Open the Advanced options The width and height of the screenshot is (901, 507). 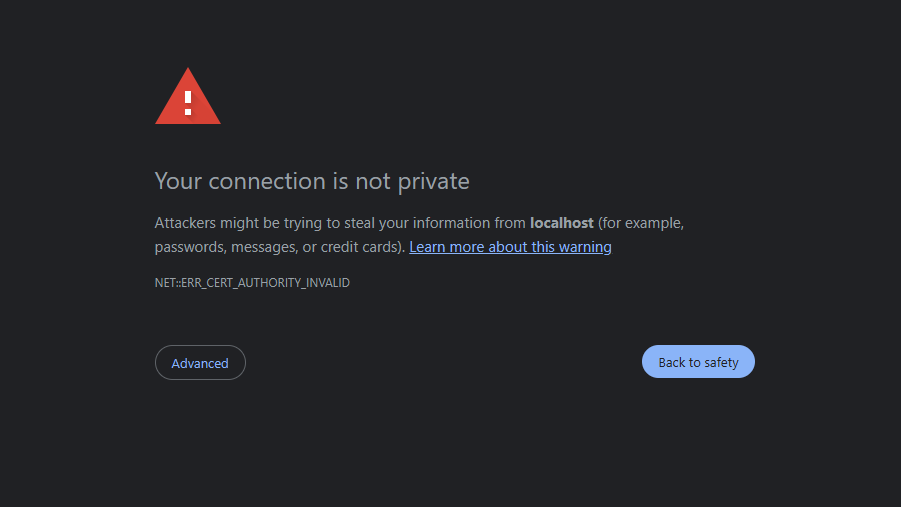(200, 363)
